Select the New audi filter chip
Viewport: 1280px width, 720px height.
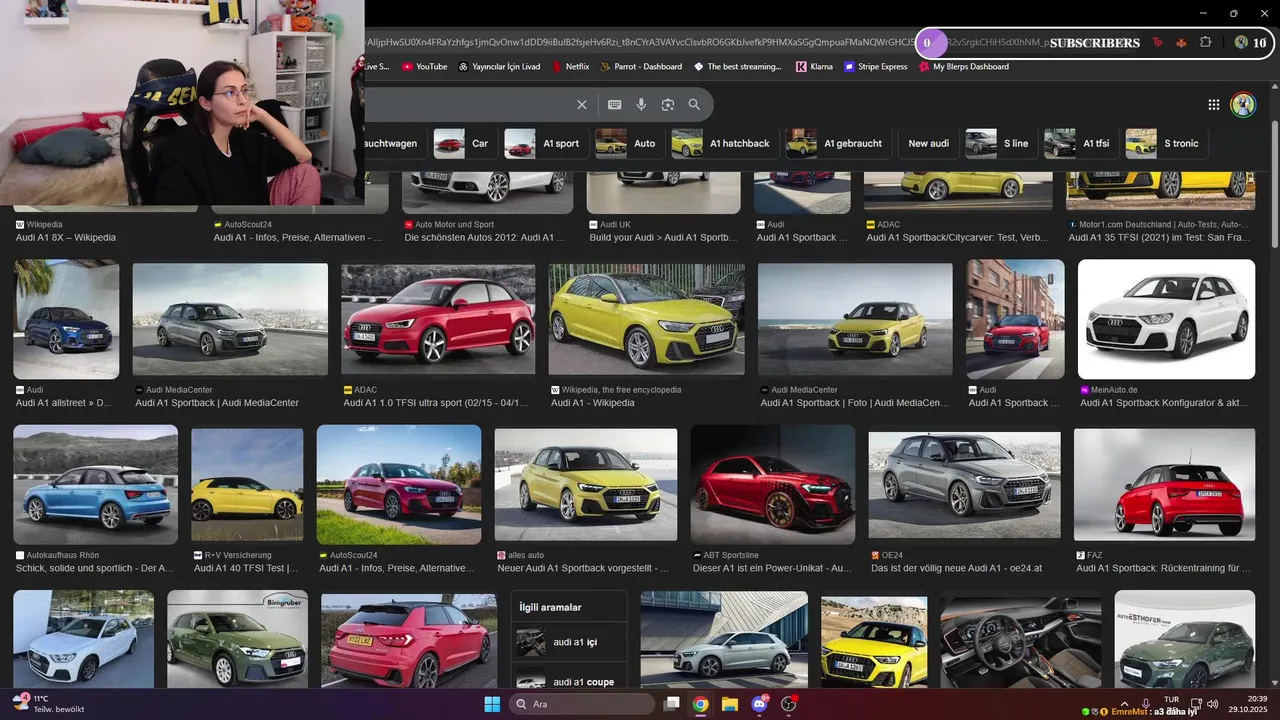coord(928,143)
